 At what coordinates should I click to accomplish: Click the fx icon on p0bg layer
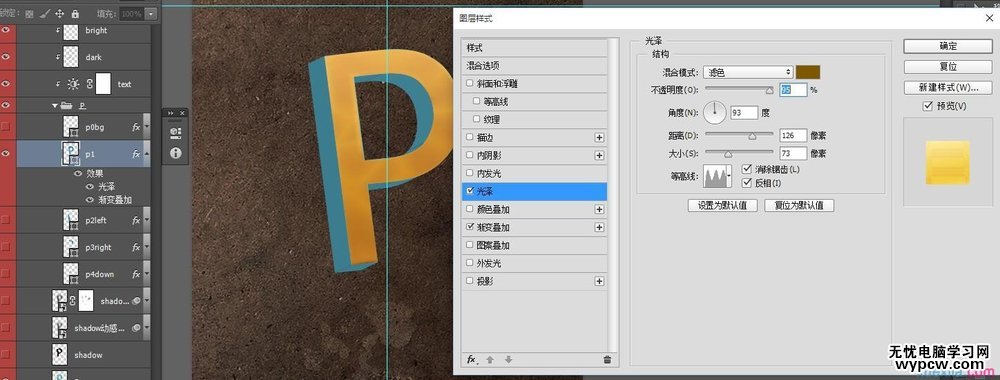pyautogui.click(x=136, y=127)
